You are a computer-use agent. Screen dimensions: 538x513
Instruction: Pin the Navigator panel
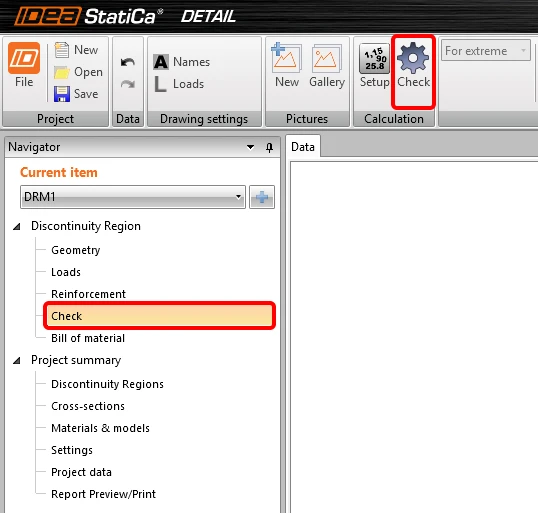(x=269, y=148)
